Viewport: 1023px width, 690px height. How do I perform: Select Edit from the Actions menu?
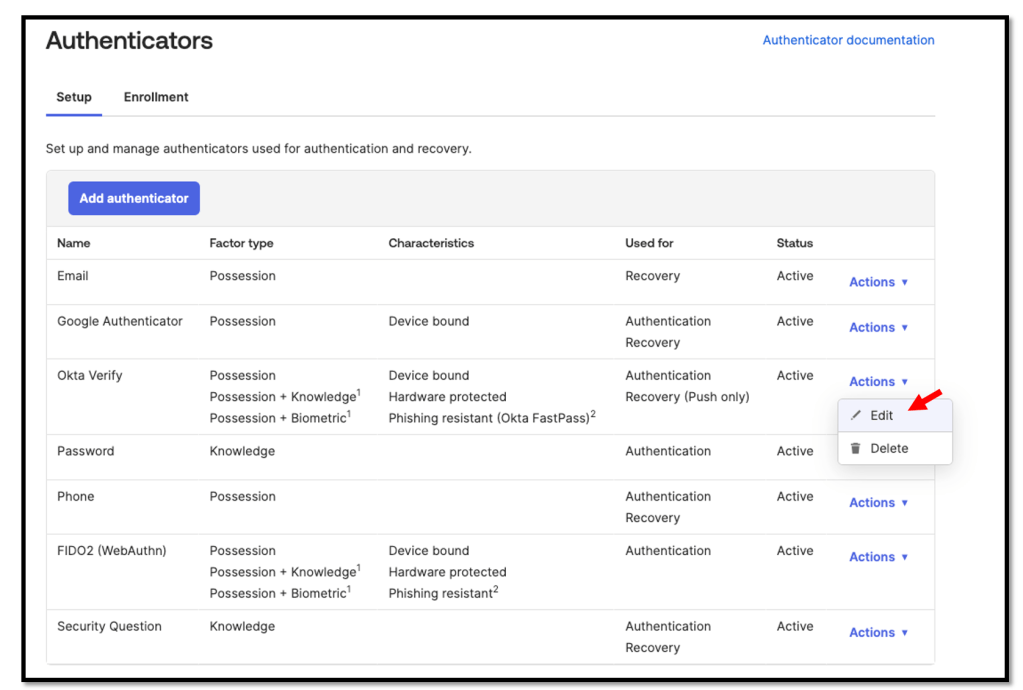point(881,416)
